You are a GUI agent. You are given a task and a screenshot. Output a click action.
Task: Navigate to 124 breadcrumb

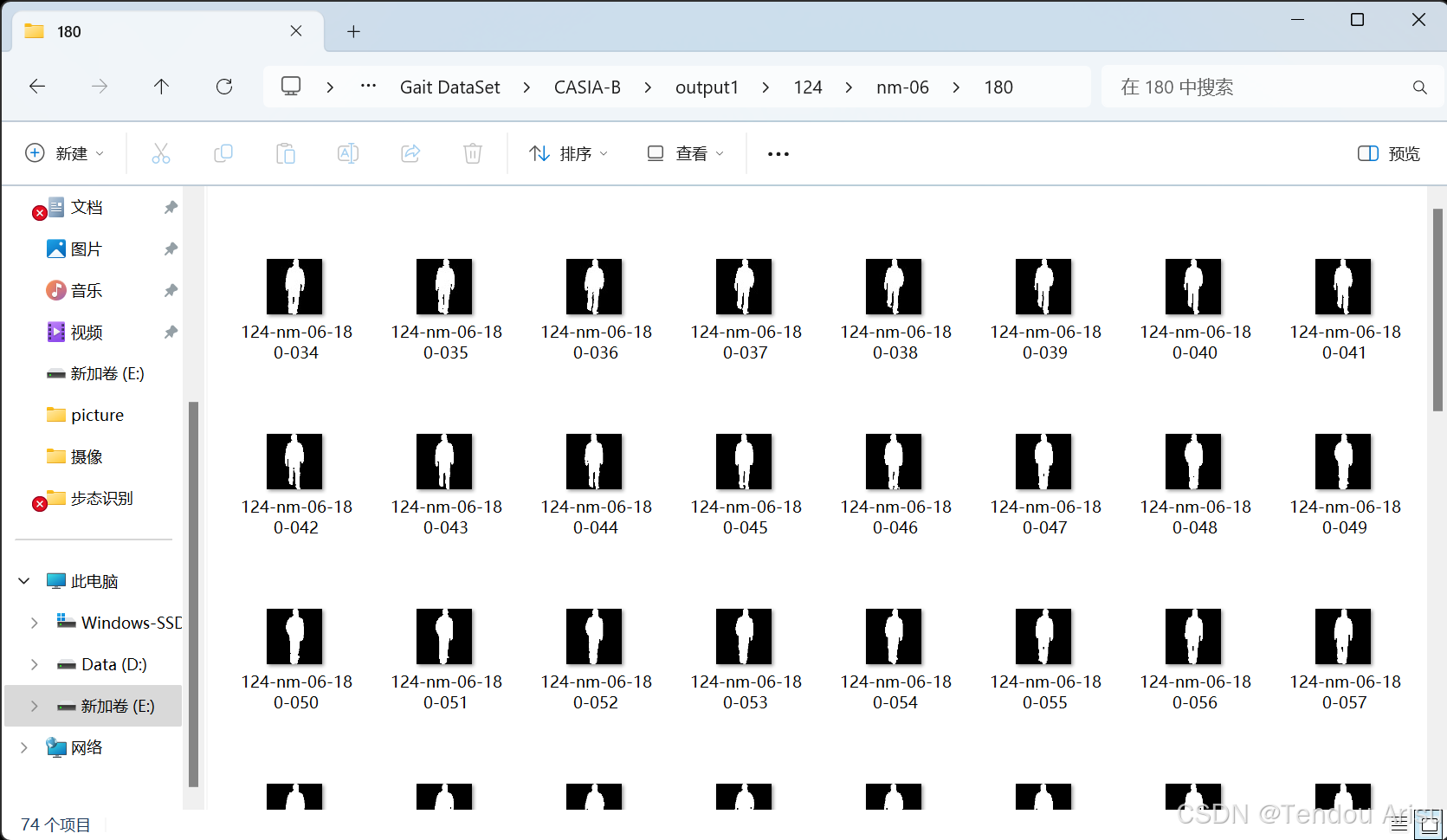[x=808, y=87]
